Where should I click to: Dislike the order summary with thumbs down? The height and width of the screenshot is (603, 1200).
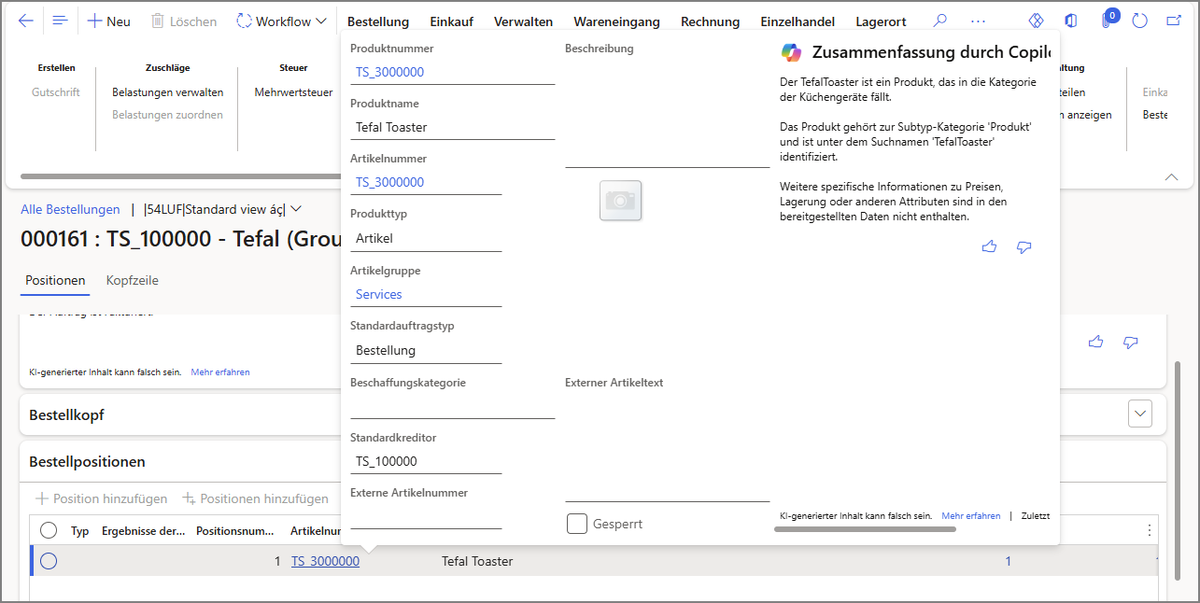[1130, 342]
